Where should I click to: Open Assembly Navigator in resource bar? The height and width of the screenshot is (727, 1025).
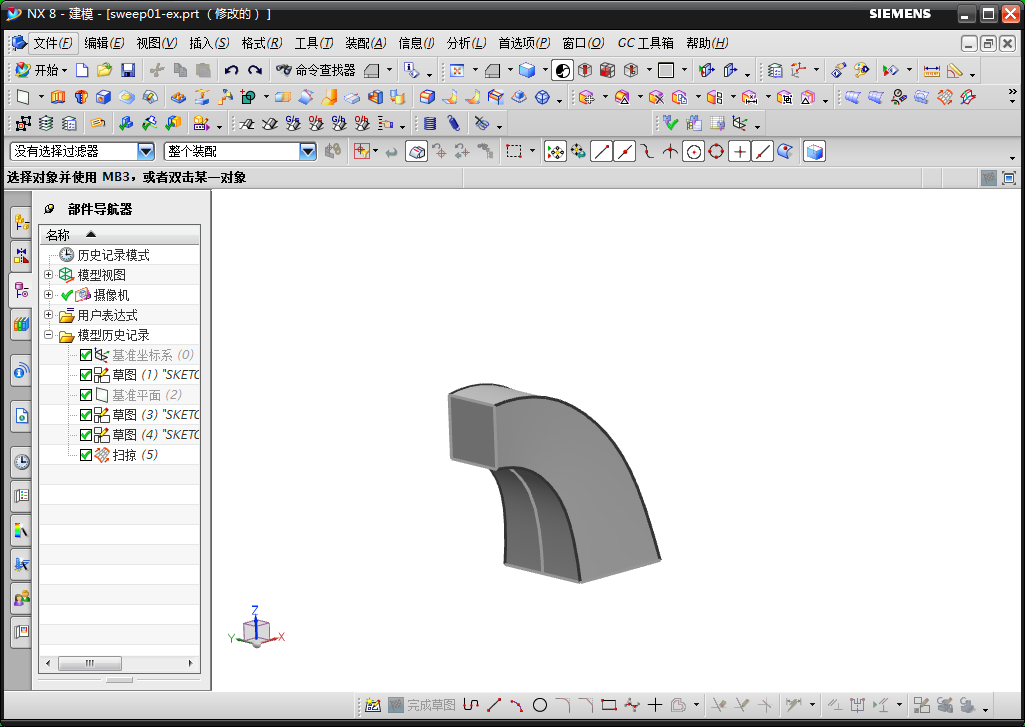tap(22, 222)
